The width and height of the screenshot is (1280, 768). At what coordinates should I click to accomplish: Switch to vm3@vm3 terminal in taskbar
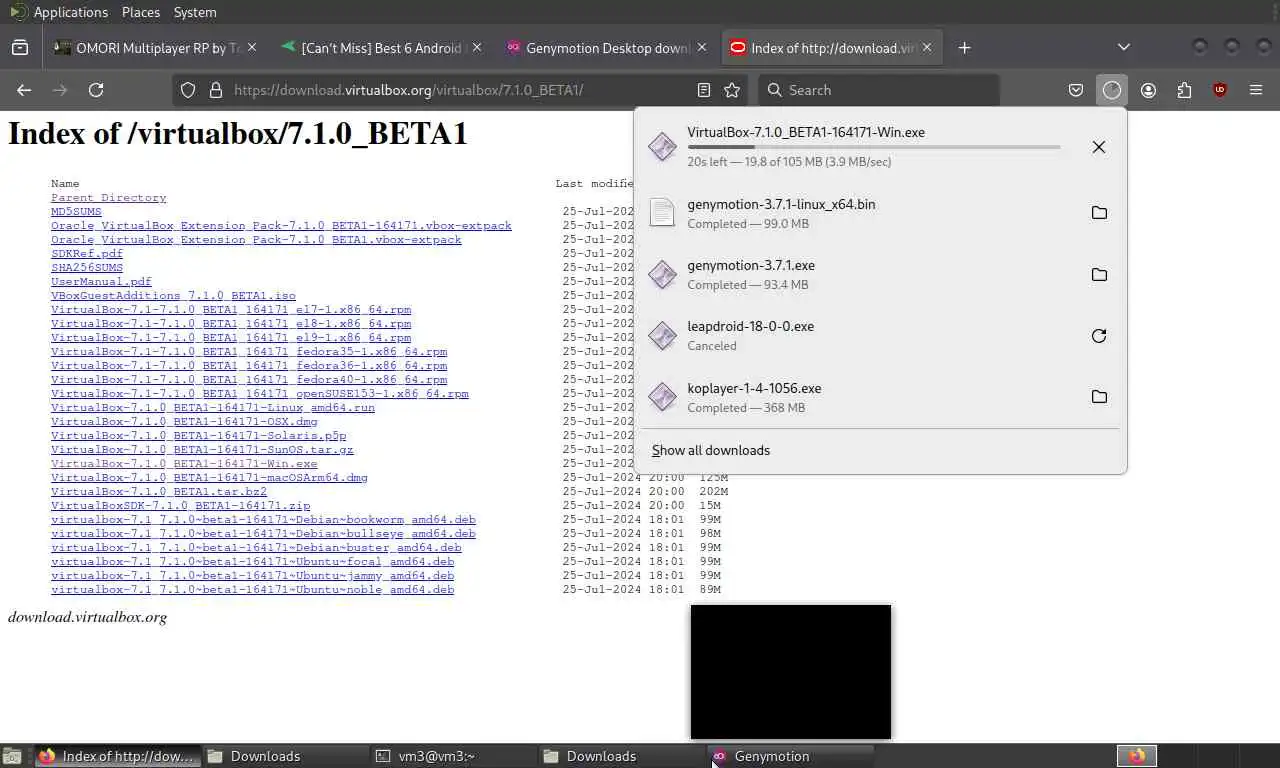(452, 756)
